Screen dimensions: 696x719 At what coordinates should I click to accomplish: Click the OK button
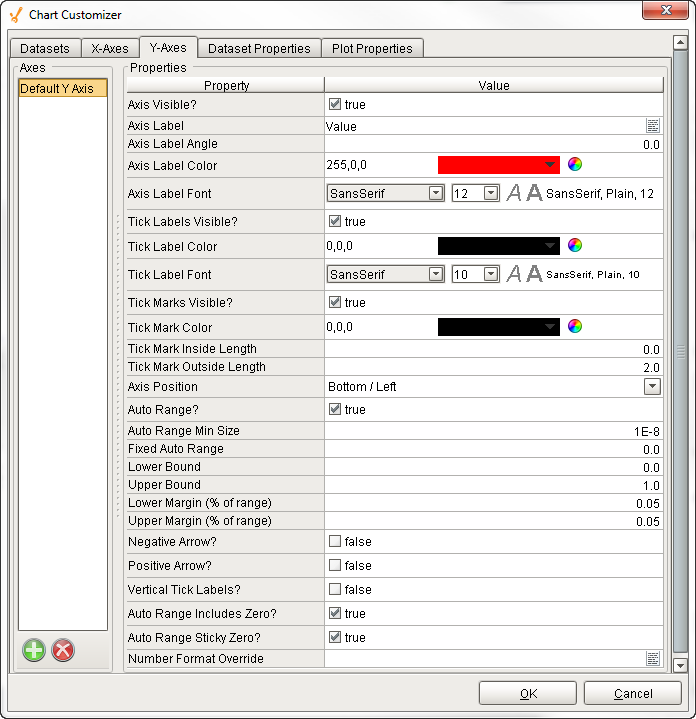528,693
